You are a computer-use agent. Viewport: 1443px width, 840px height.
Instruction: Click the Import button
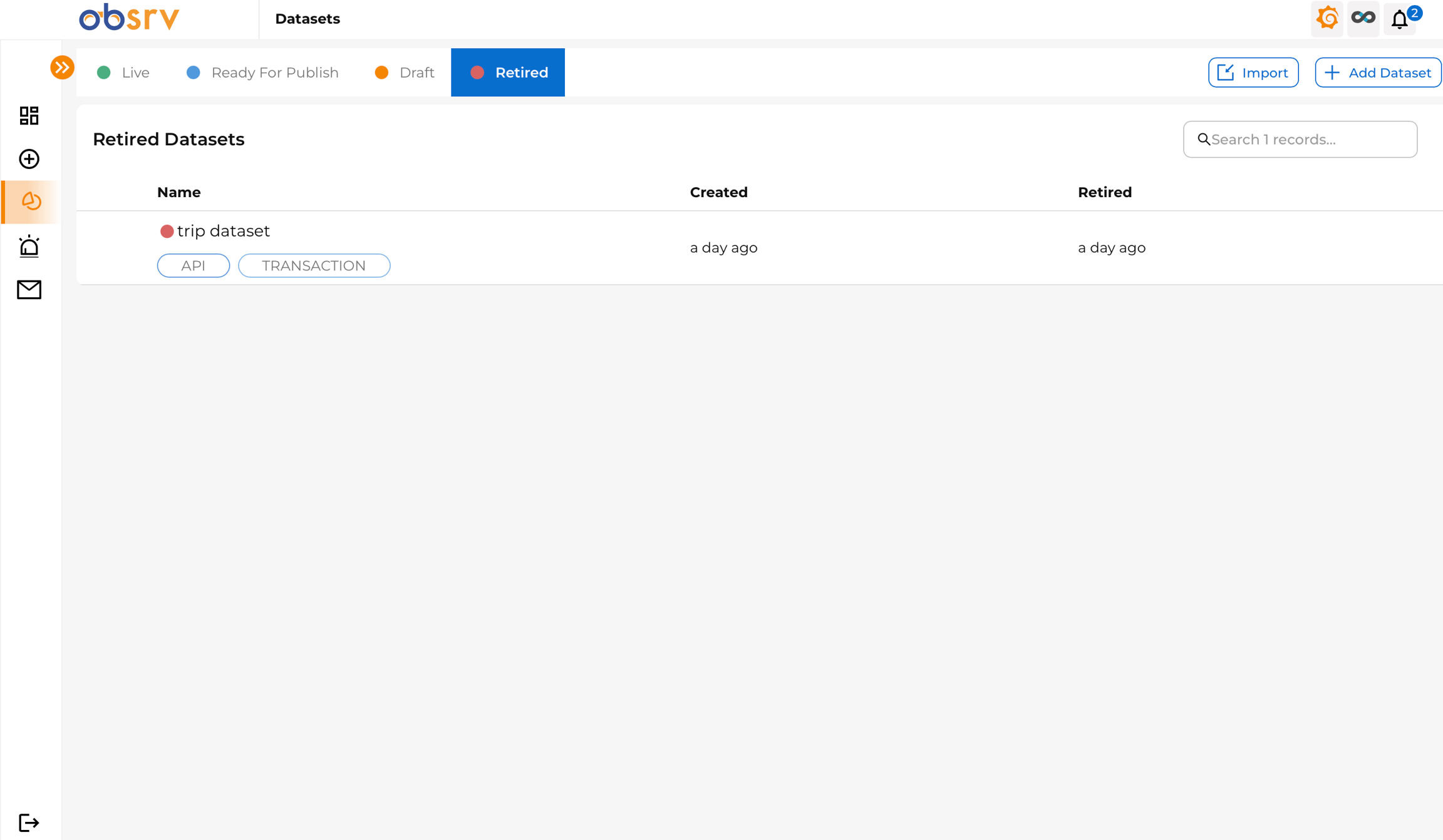pyautogui.click(x=1253, y=73)
